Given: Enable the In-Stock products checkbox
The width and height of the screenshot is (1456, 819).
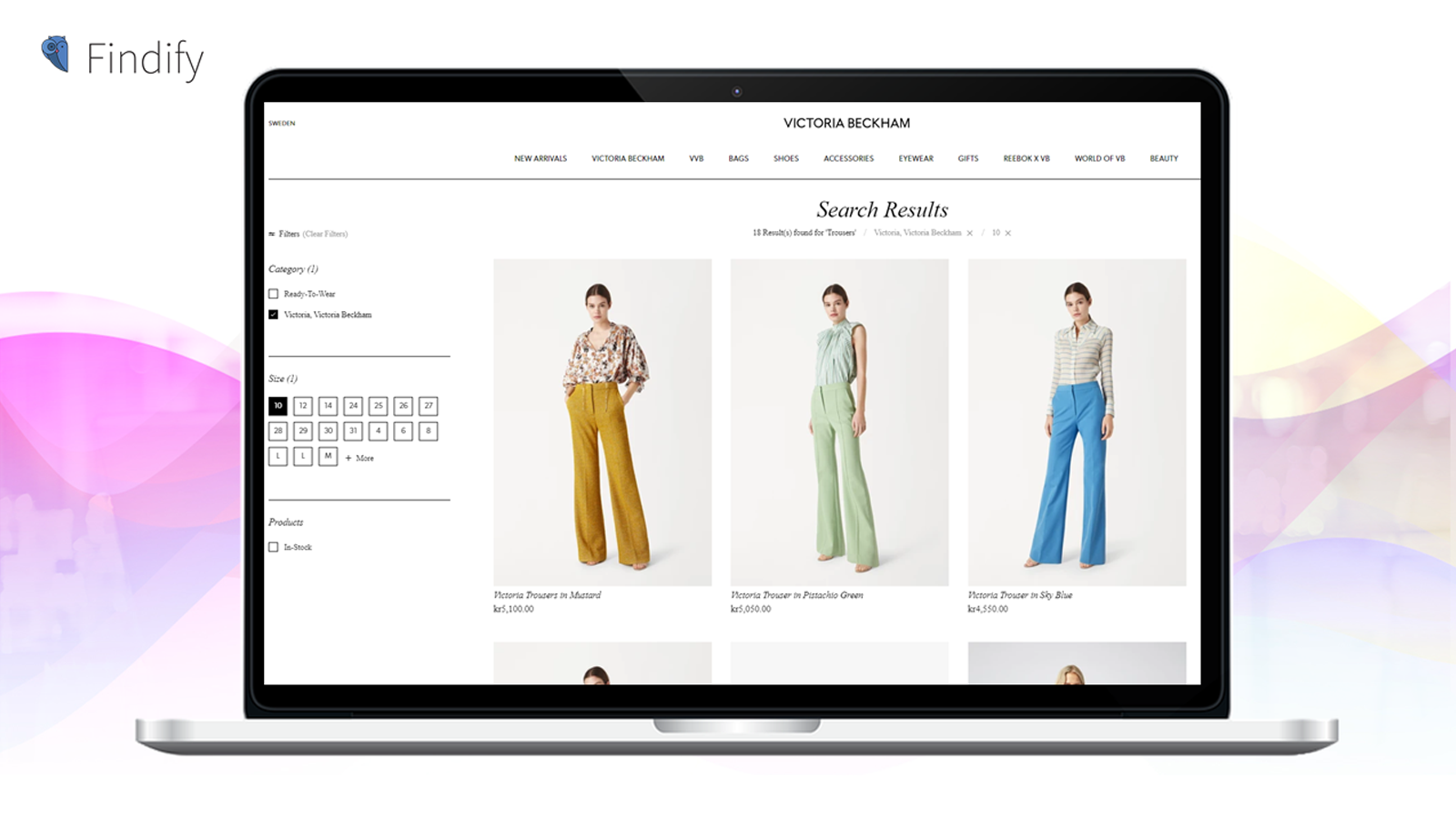Looking at the screenshot, I should point(273,547).
